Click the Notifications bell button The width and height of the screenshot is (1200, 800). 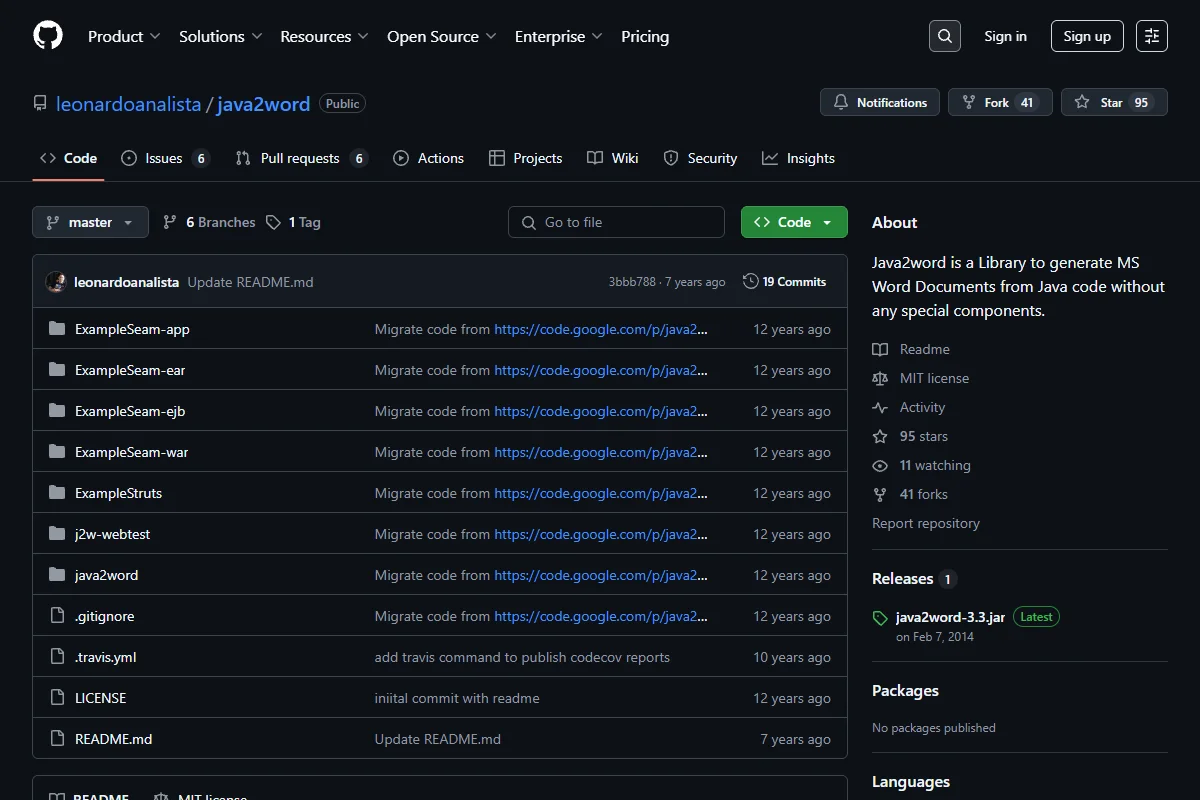tap(880, 102)
